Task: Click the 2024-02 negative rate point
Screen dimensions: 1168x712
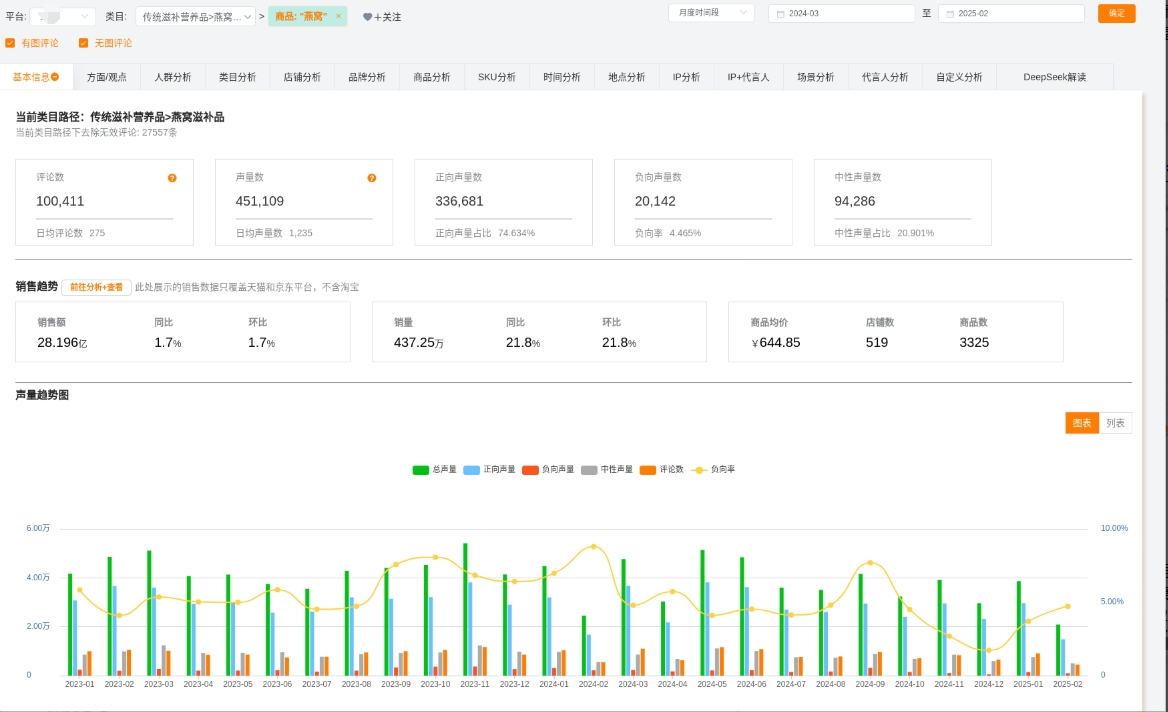Action: pos(594,547)
